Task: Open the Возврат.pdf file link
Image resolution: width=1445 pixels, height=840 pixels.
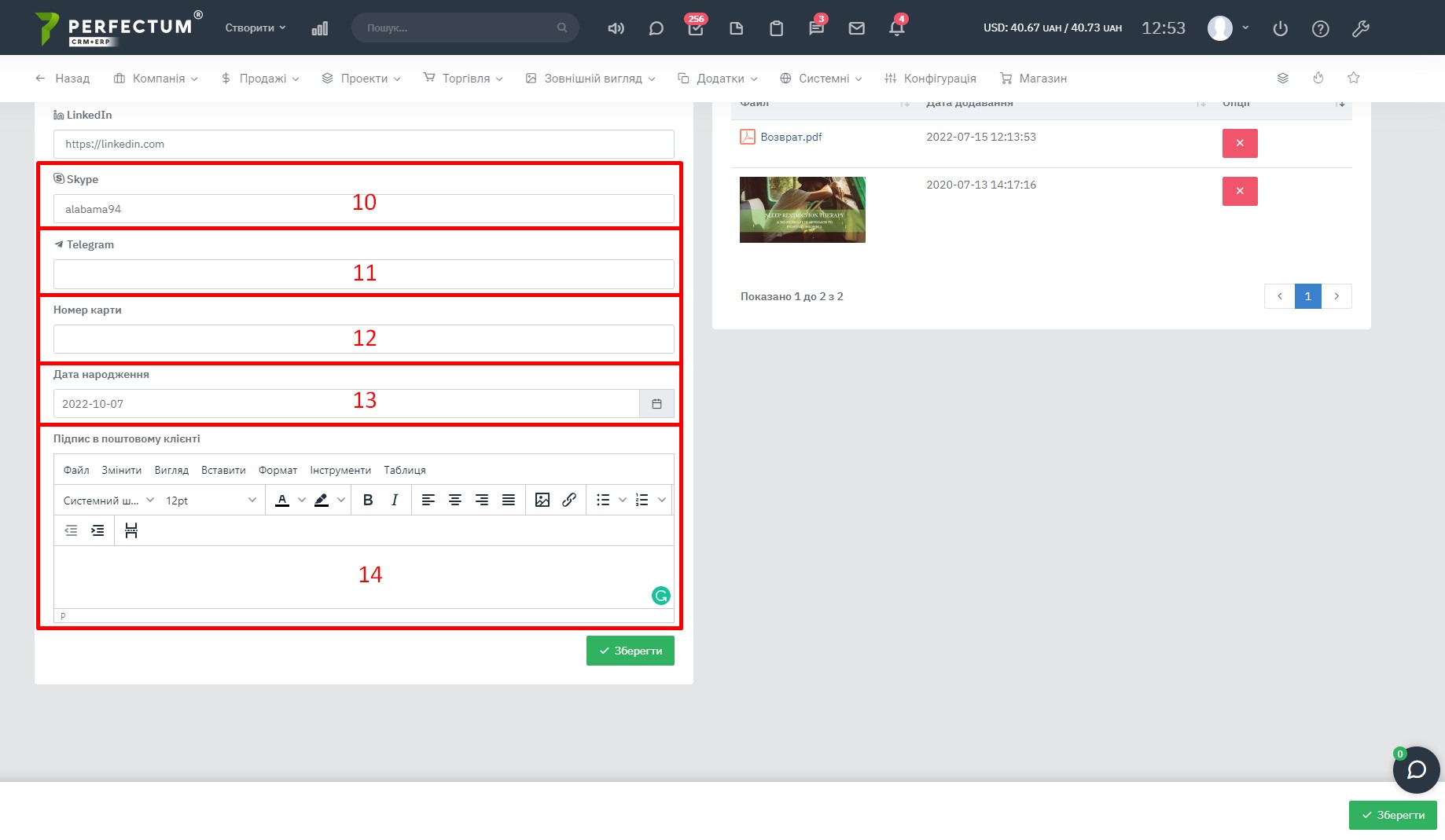Action: [x=790, y=137]
